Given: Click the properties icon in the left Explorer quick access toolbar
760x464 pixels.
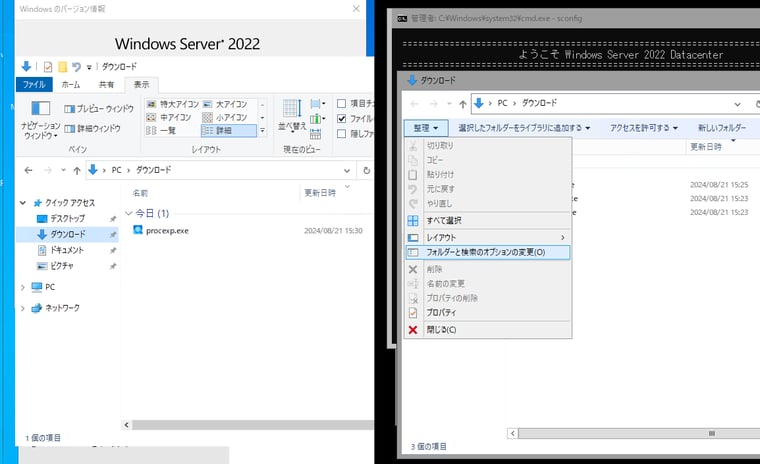Looking at the screenshot, I should point(48,67).
